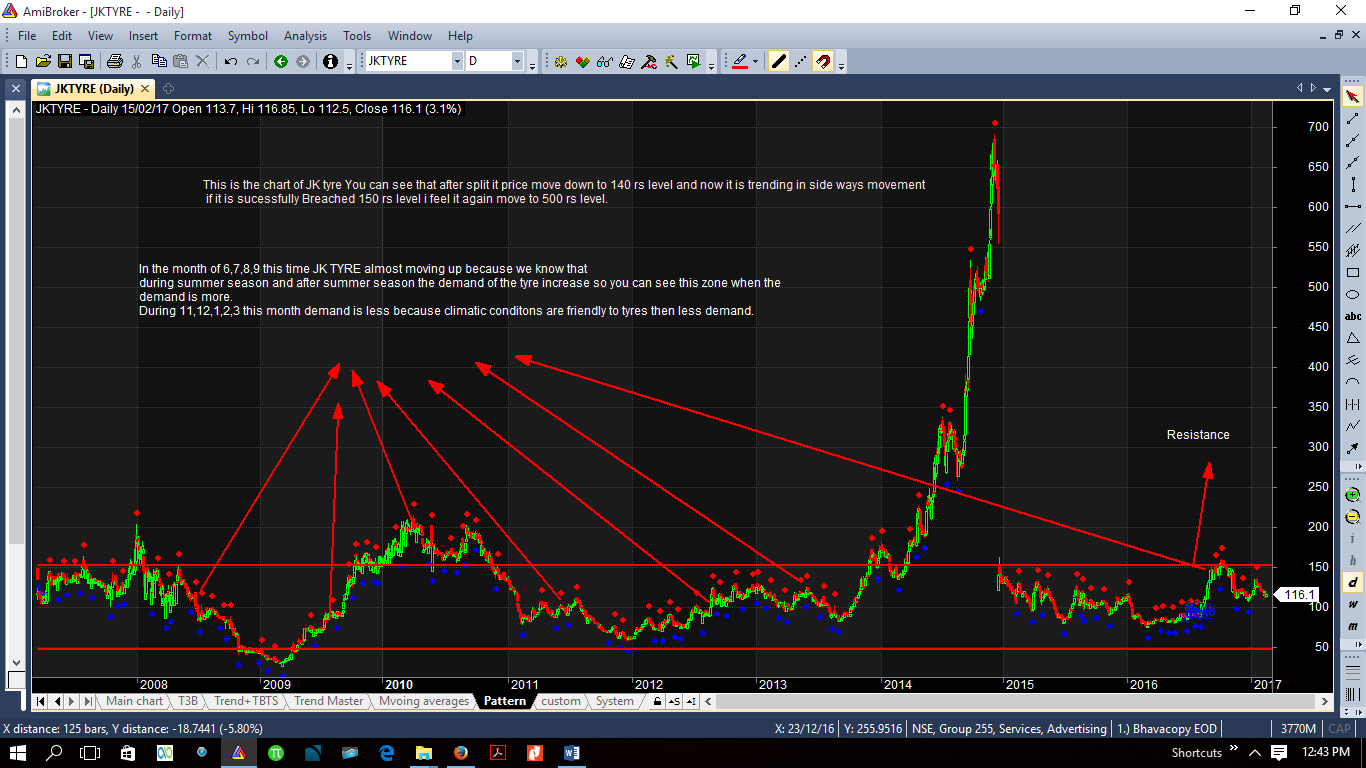Open the Tools menu
The height and width of the screenshot is (768, 1366).
[357, 35]
